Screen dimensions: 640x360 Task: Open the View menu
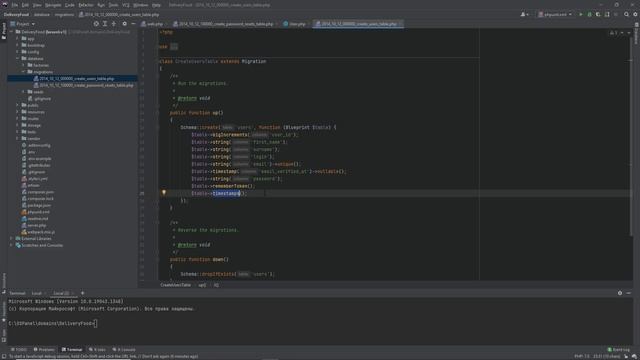[x=37, y=5]
